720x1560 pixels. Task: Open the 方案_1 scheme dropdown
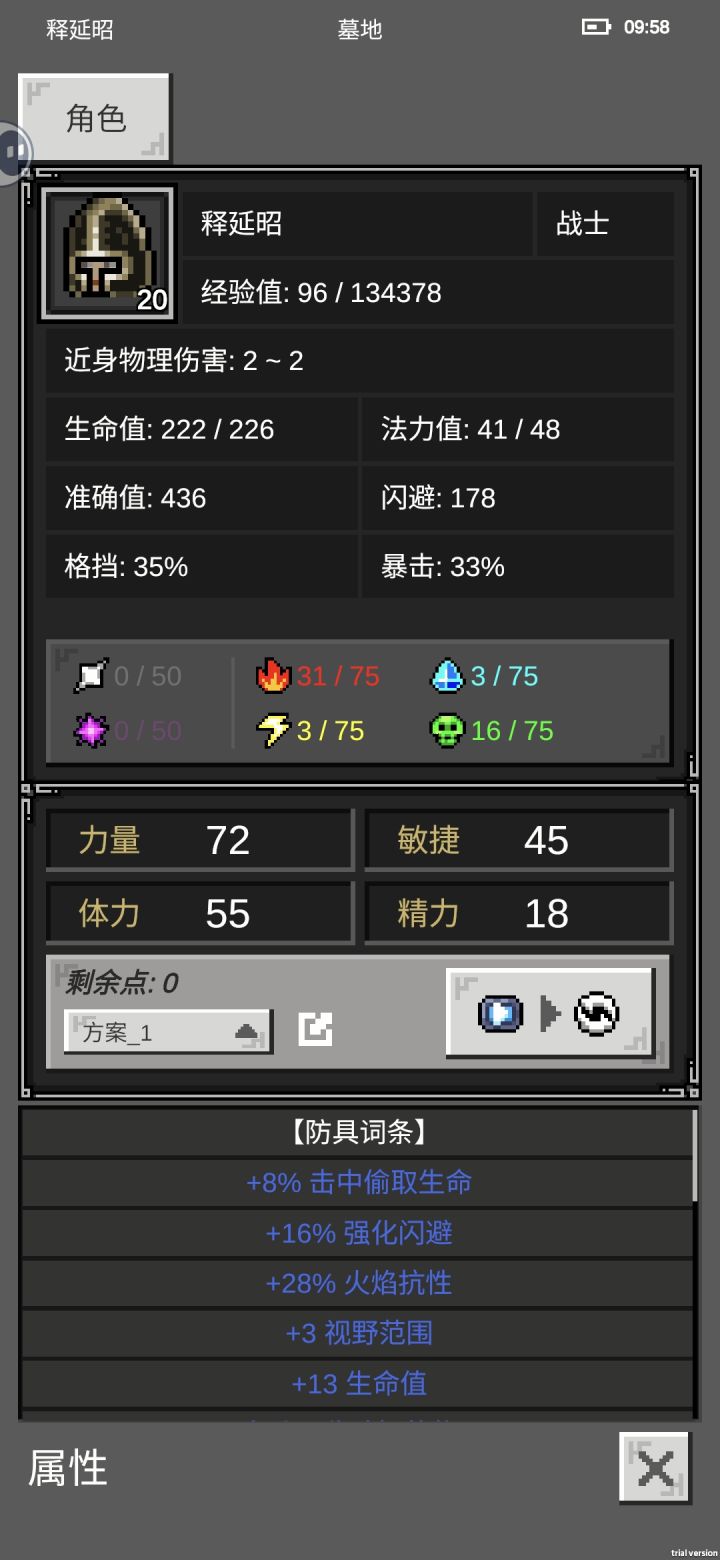[x=168, y=1032]
